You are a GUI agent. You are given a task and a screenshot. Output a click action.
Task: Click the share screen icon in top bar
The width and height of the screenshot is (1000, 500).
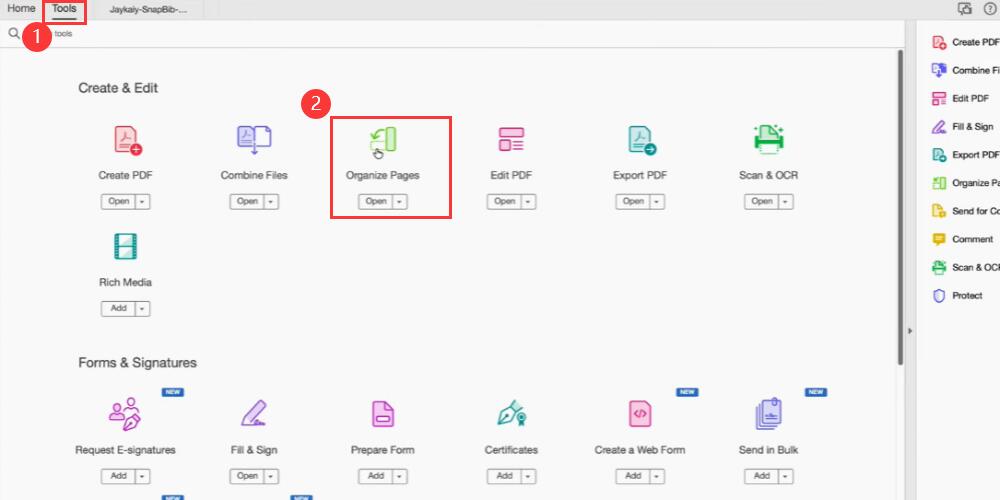point(965,8)
